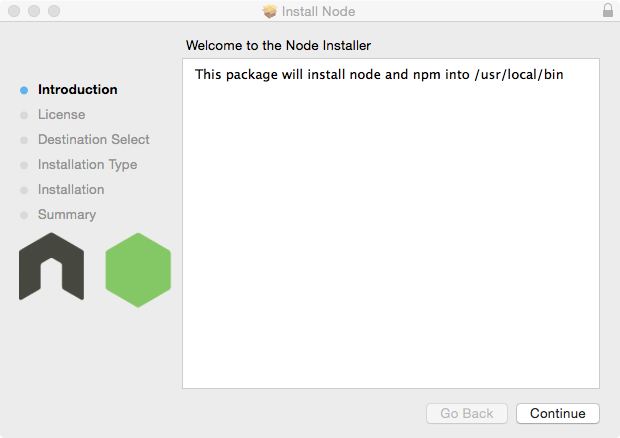Click the disabled Go Back button

click(x=466, y=413)
